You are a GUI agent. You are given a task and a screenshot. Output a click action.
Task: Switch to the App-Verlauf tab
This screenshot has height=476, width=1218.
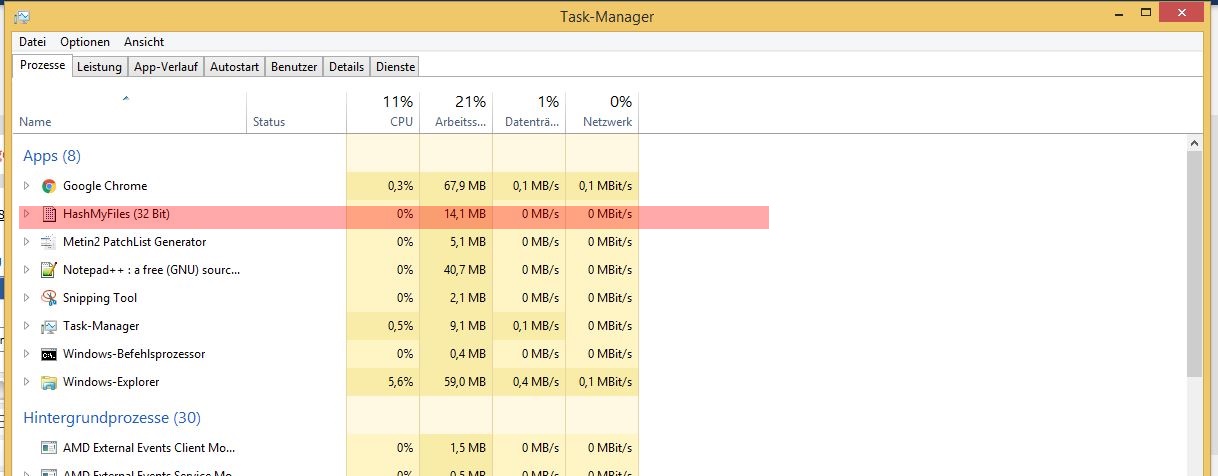click(167, 67)
